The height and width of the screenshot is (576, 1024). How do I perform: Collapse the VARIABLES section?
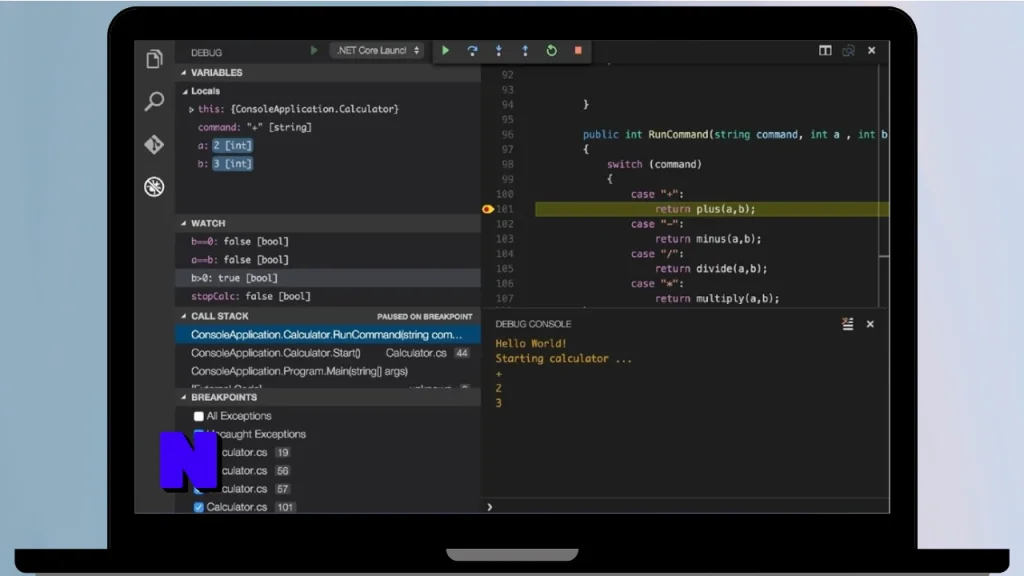(x=184, y=72)
